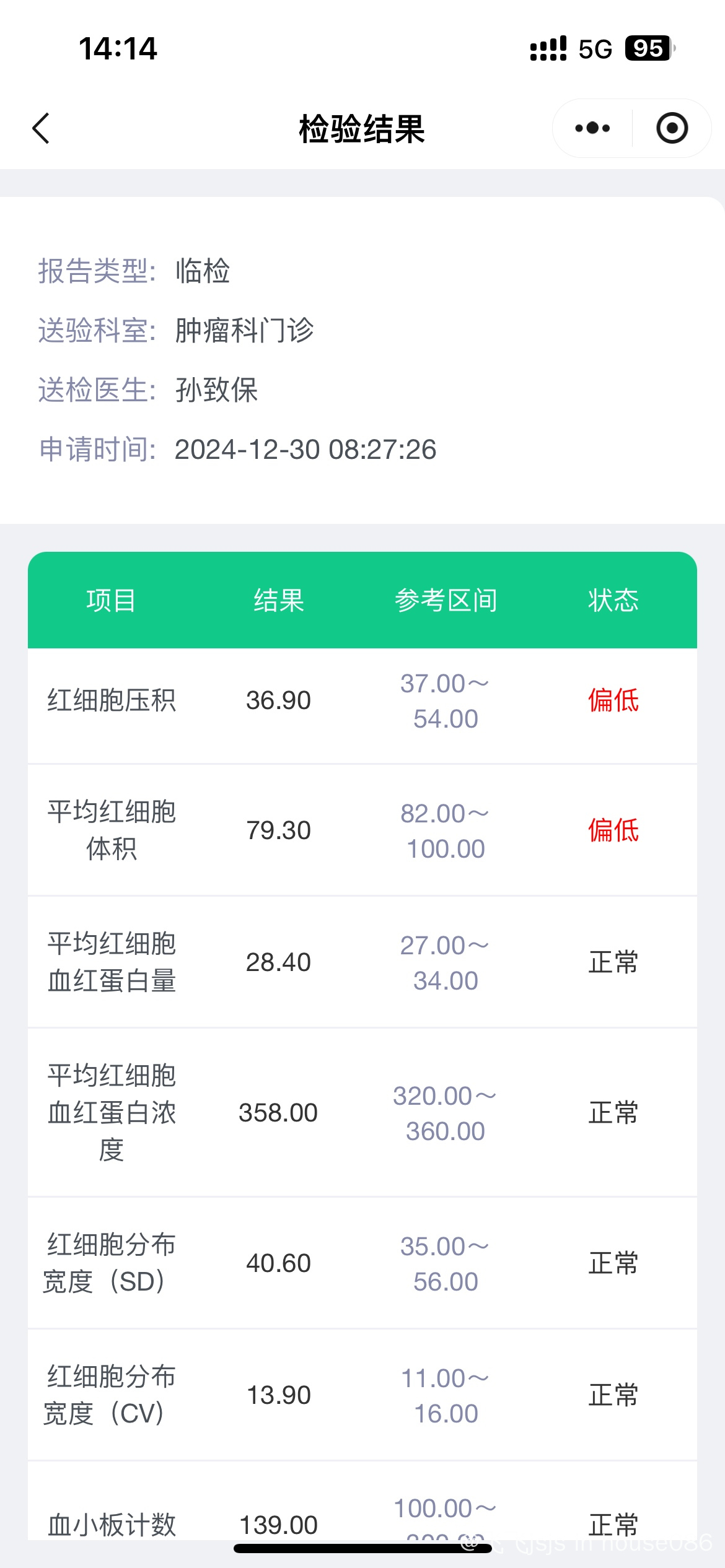Tap the battery level indicator

(x=649, y=48)
